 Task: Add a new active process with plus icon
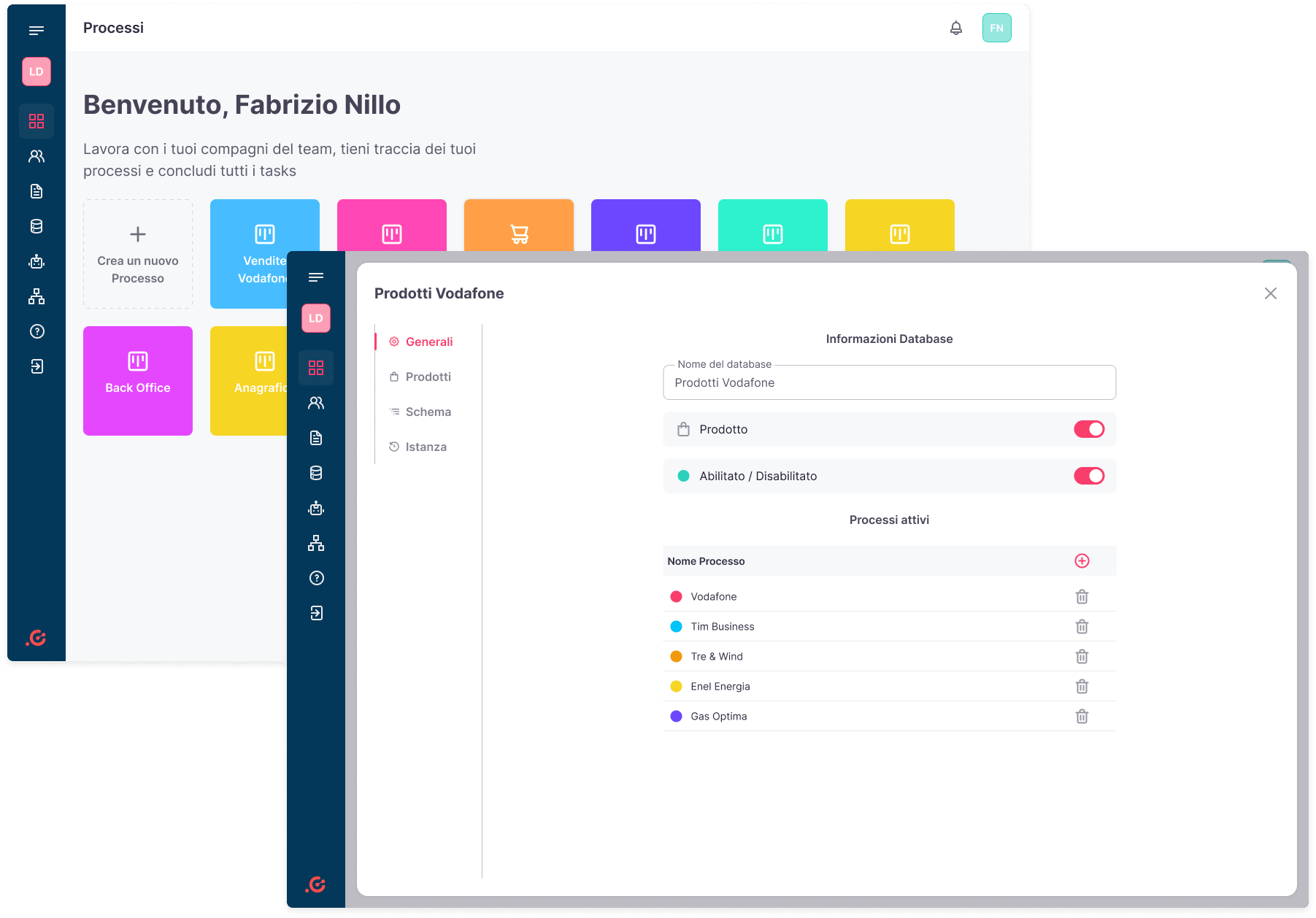coord(1082,561)
